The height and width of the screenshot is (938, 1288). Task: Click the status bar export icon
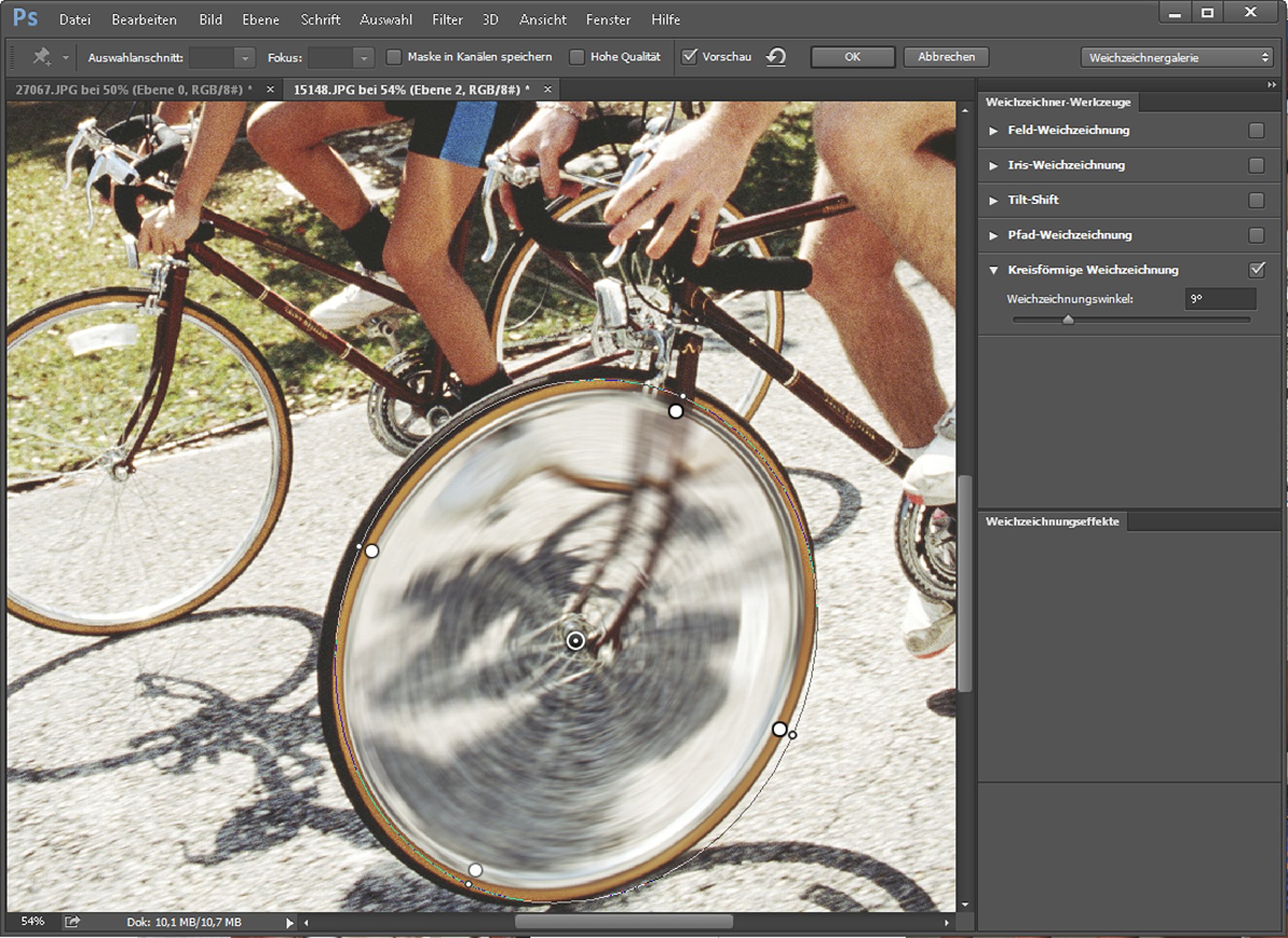72,922
